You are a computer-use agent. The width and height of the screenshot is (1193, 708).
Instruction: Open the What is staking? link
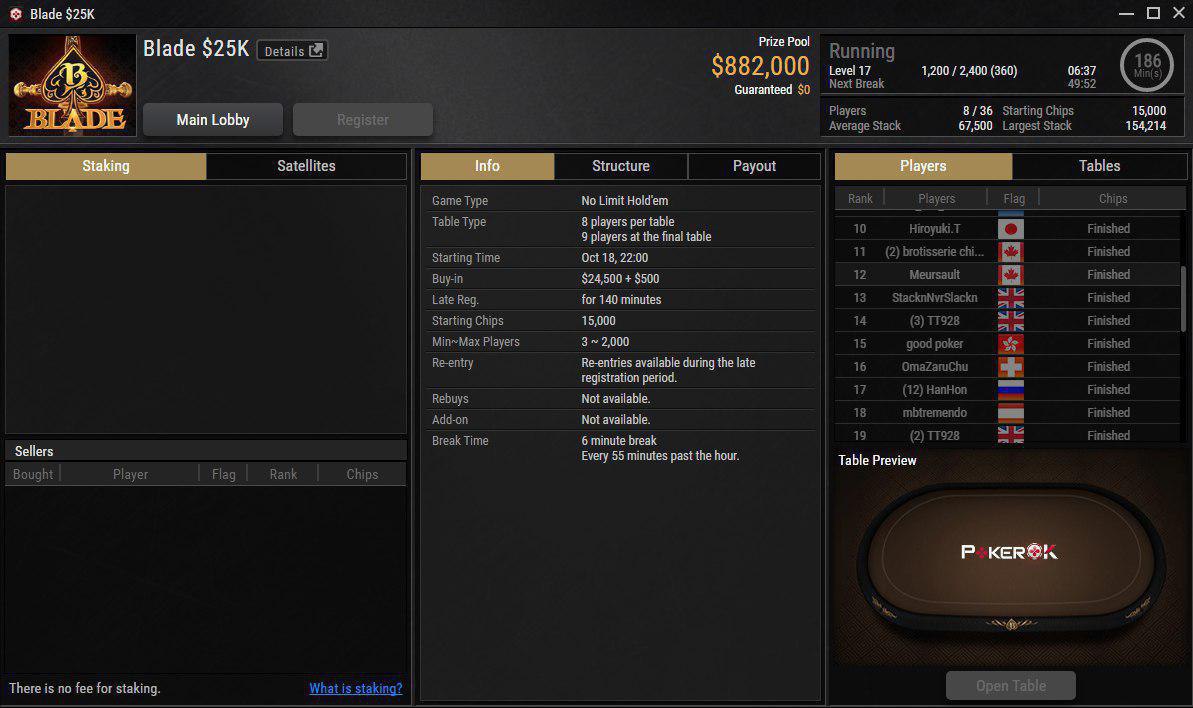coord(355,688)
